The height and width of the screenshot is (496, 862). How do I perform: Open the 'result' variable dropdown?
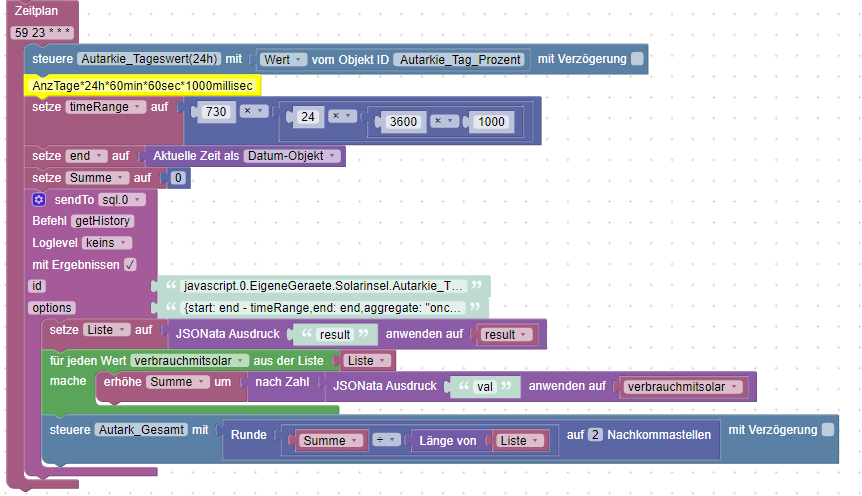[506, 334]
